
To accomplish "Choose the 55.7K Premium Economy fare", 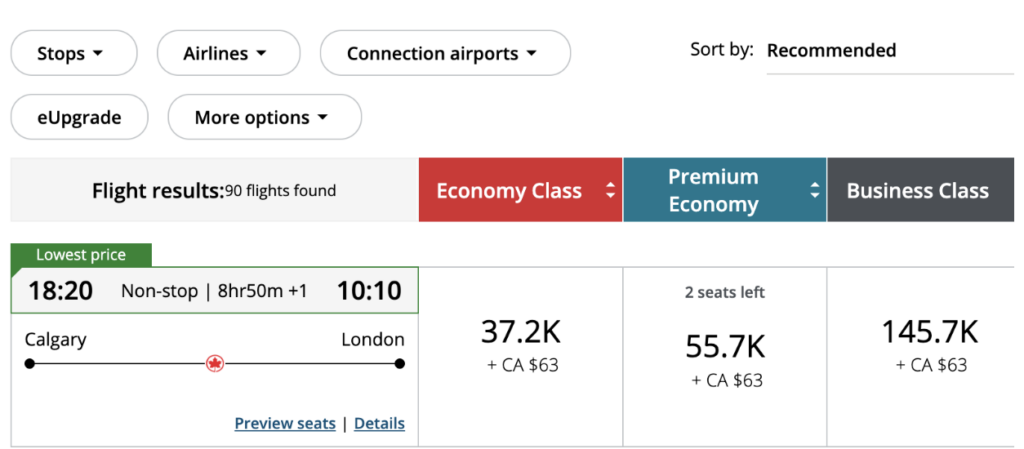I will (724, 358).
